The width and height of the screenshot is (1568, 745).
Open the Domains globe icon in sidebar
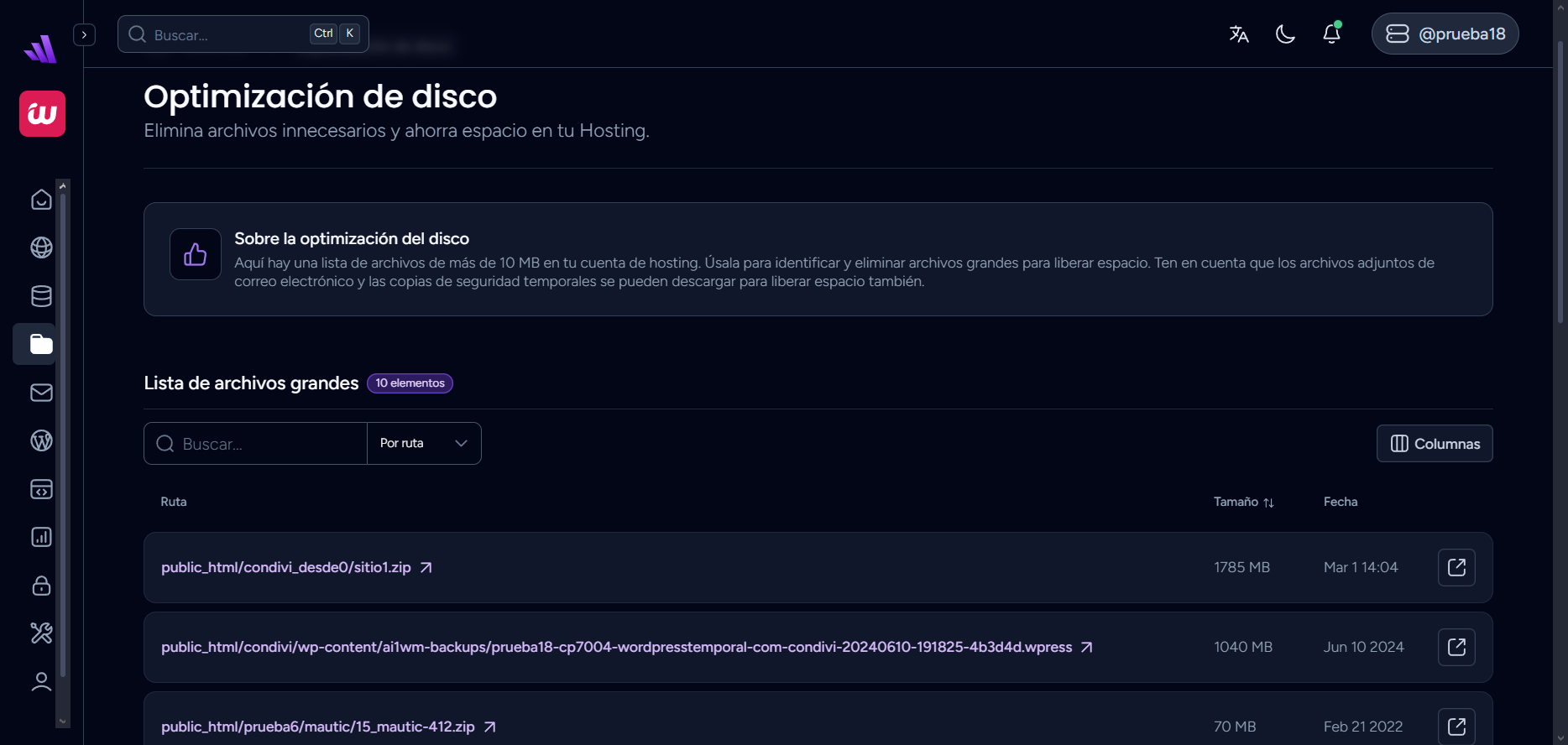(x=41, y=247)
